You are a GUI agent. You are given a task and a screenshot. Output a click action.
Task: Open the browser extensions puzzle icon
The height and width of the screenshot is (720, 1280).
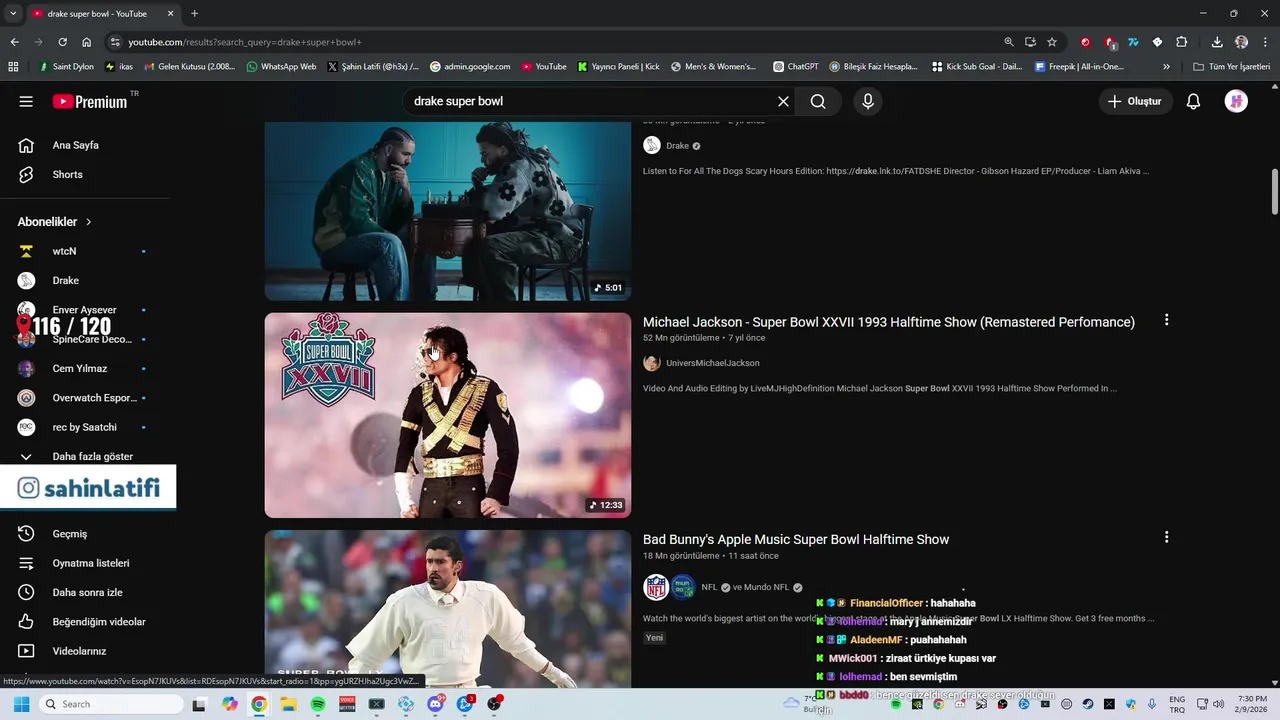tap(1181, 42)
